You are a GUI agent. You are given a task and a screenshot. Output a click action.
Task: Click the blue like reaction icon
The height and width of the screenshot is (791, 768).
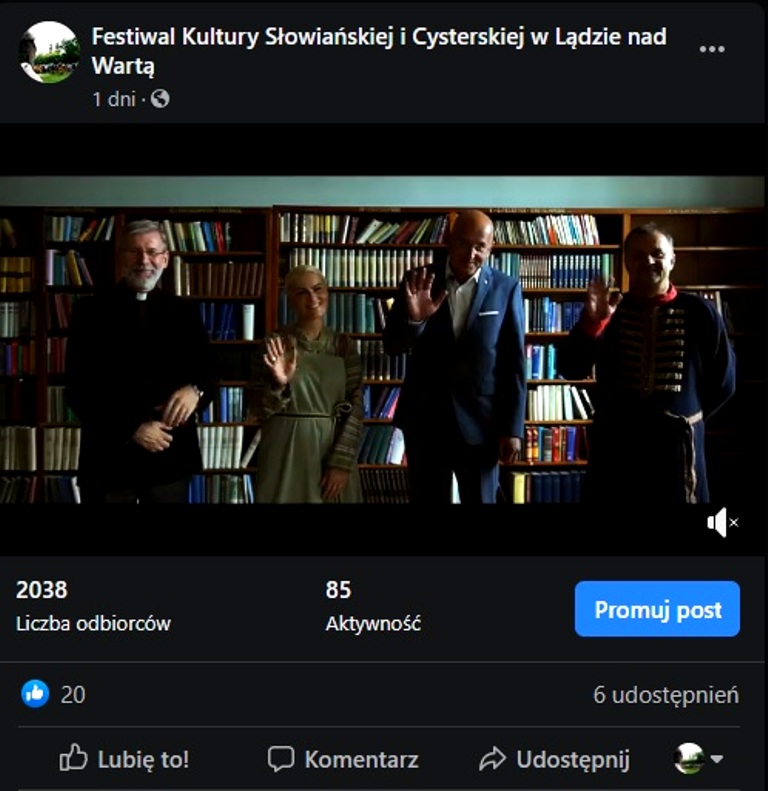click(x=35, y=694)
